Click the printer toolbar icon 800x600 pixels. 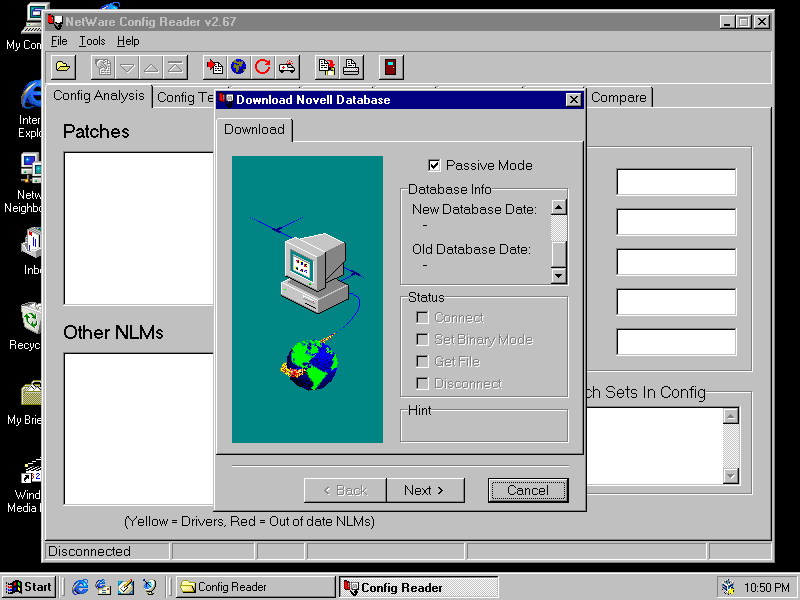point(351,67)
